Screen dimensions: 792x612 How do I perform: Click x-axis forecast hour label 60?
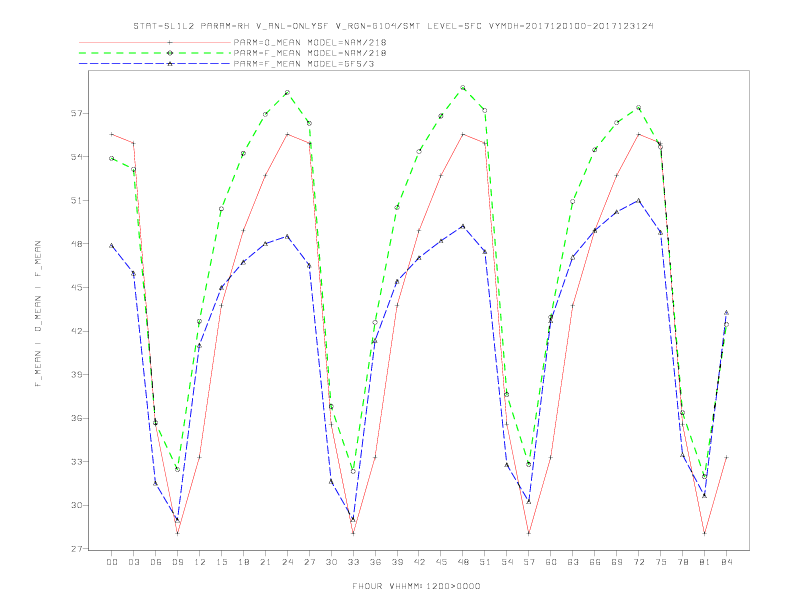coord(551,562)
